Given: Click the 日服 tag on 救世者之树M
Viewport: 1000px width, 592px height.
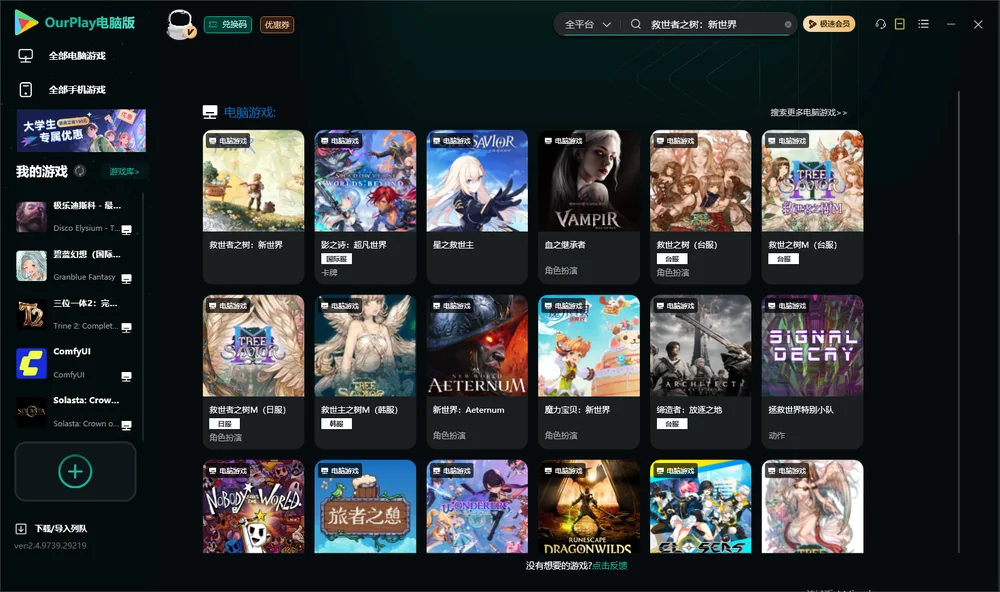Looking at the screenshot, I should click(x=224, y=424).
